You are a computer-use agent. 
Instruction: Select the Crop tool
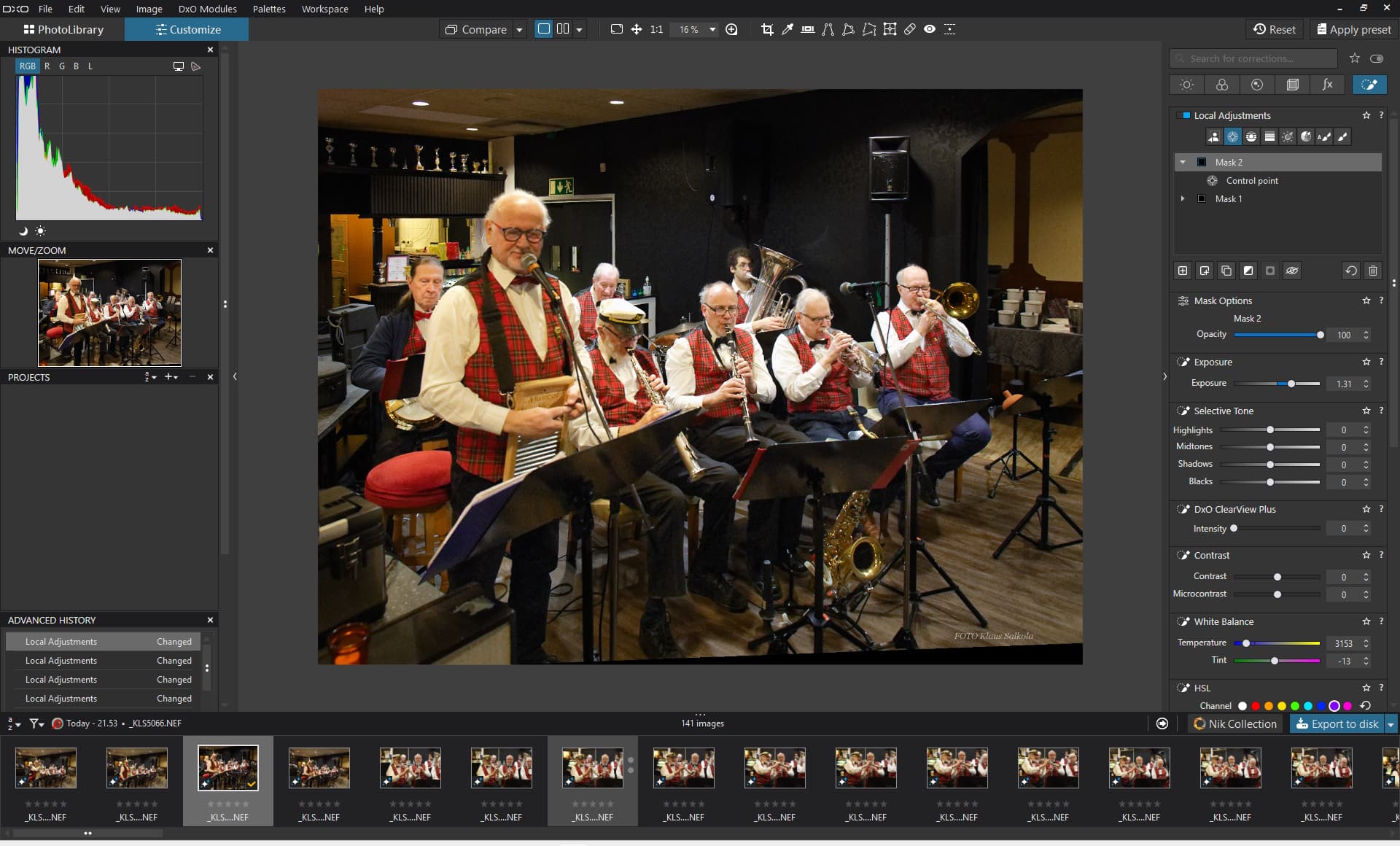pyautogui.click(x=767, y=29)
